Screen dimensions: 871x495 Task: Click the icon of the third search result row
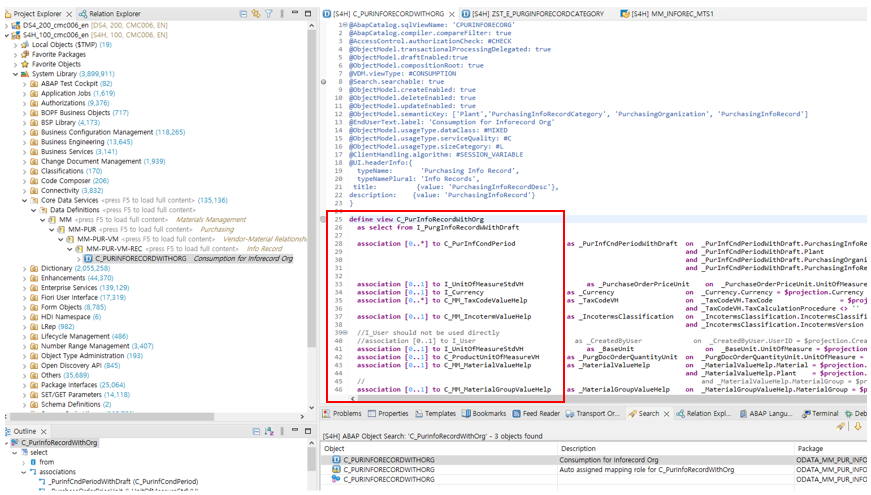click(x=336, y=479)
